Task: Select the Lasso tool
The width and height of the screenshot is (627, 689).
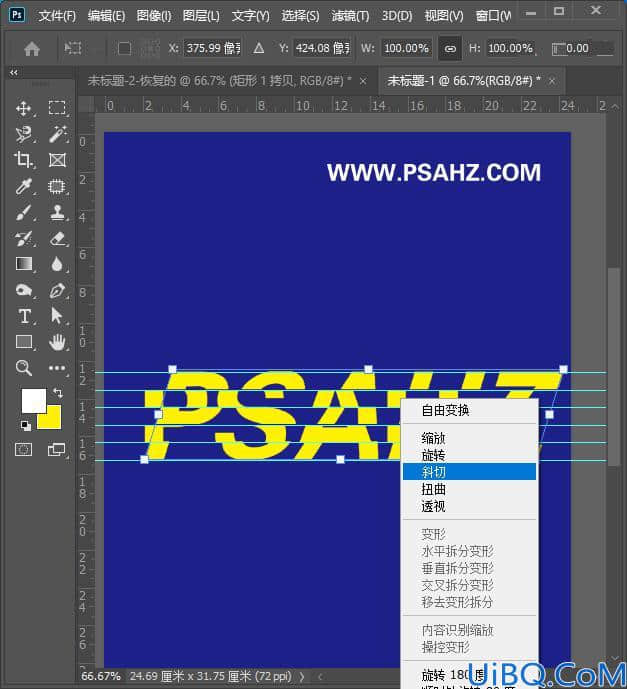Action: pos(23,134)
